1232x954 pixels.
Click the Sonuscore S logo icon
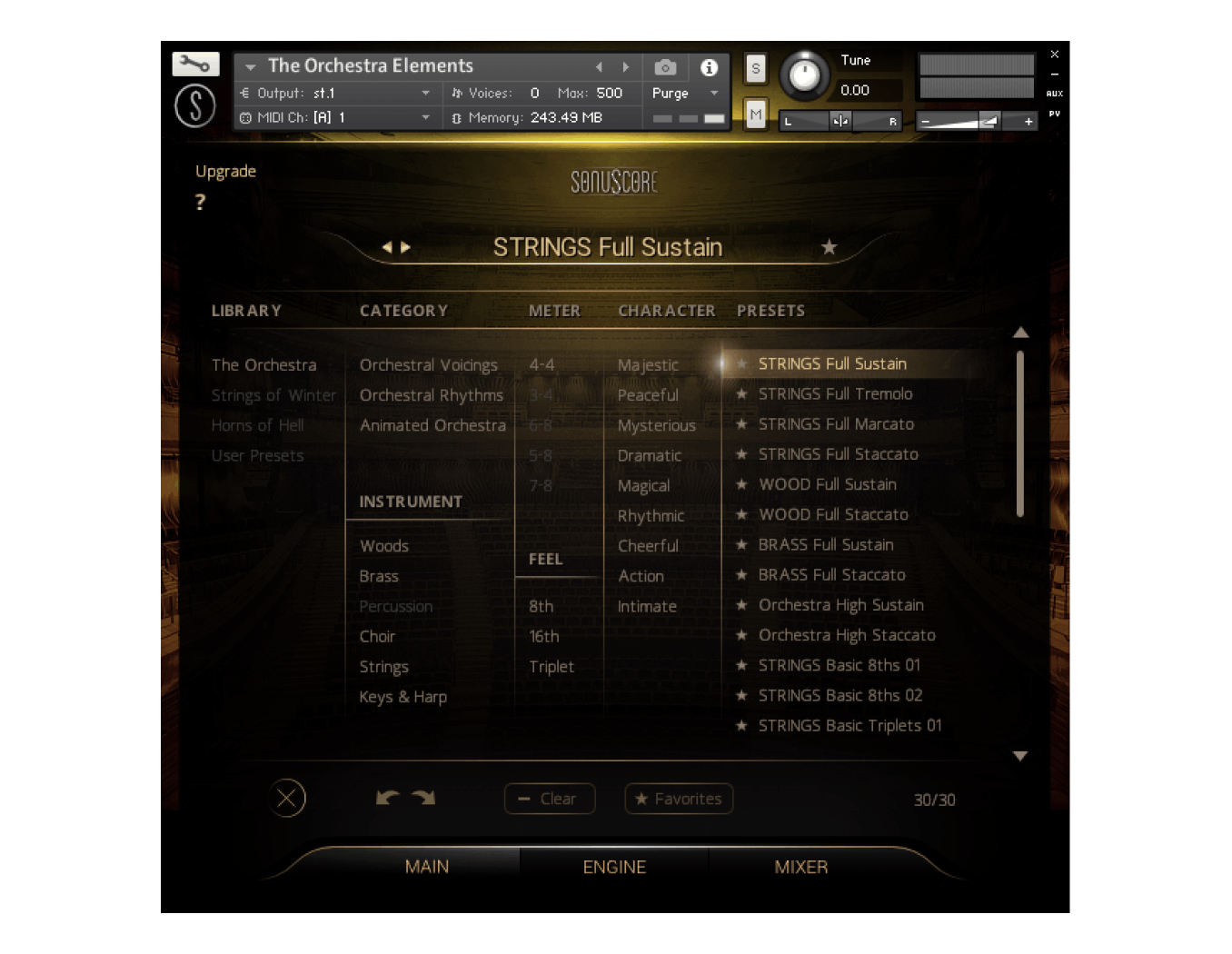click(195, 105)
